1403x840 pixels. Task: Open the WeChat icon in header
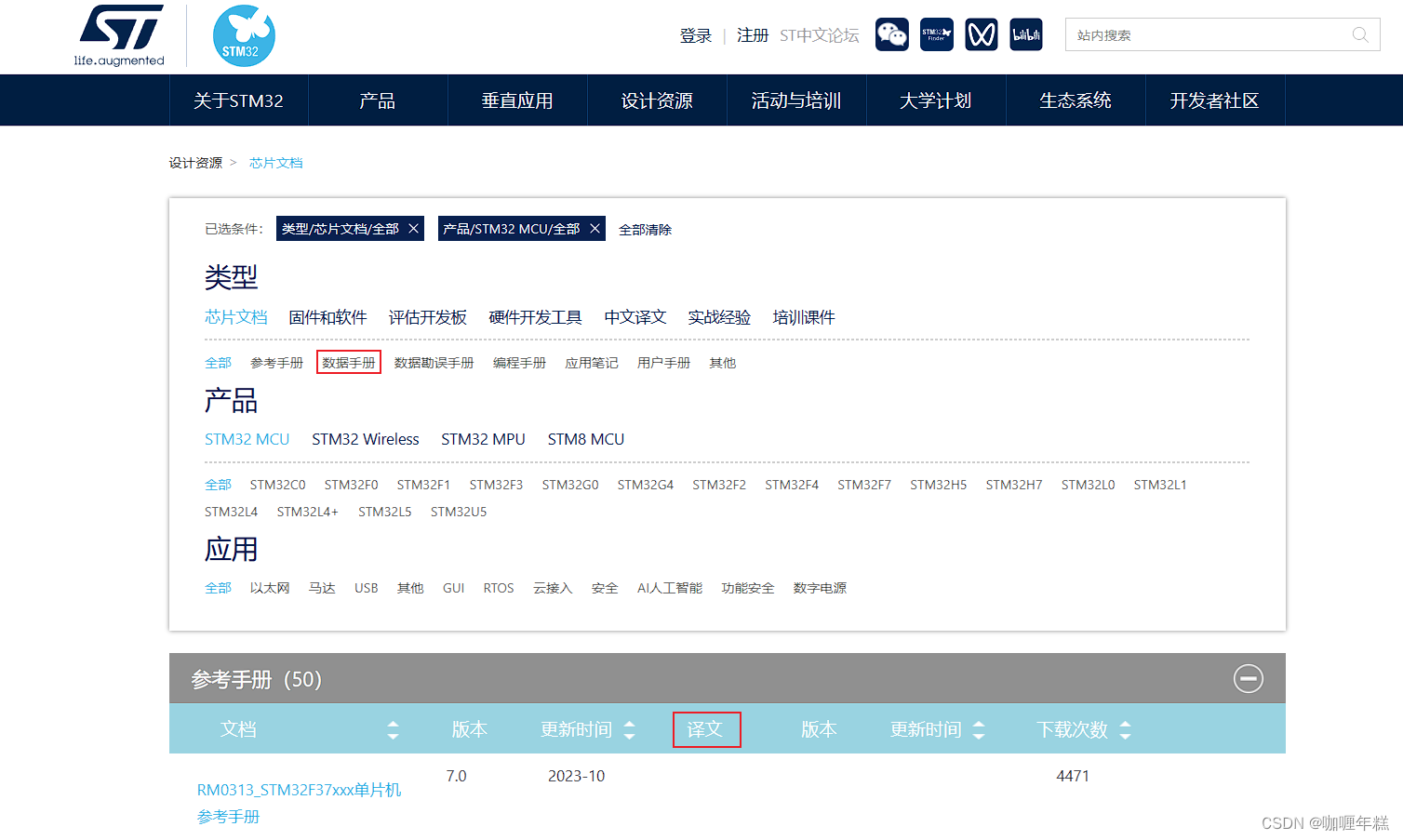pos(892,35)
